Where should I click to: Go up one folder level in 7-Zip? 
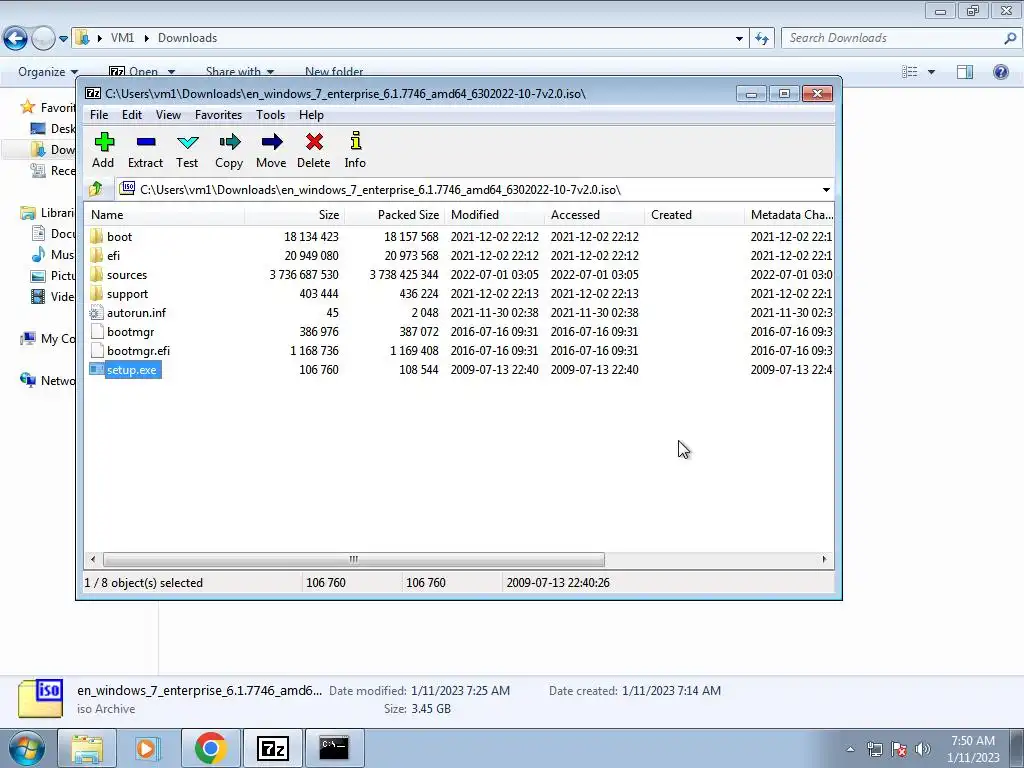click(96, 189)
